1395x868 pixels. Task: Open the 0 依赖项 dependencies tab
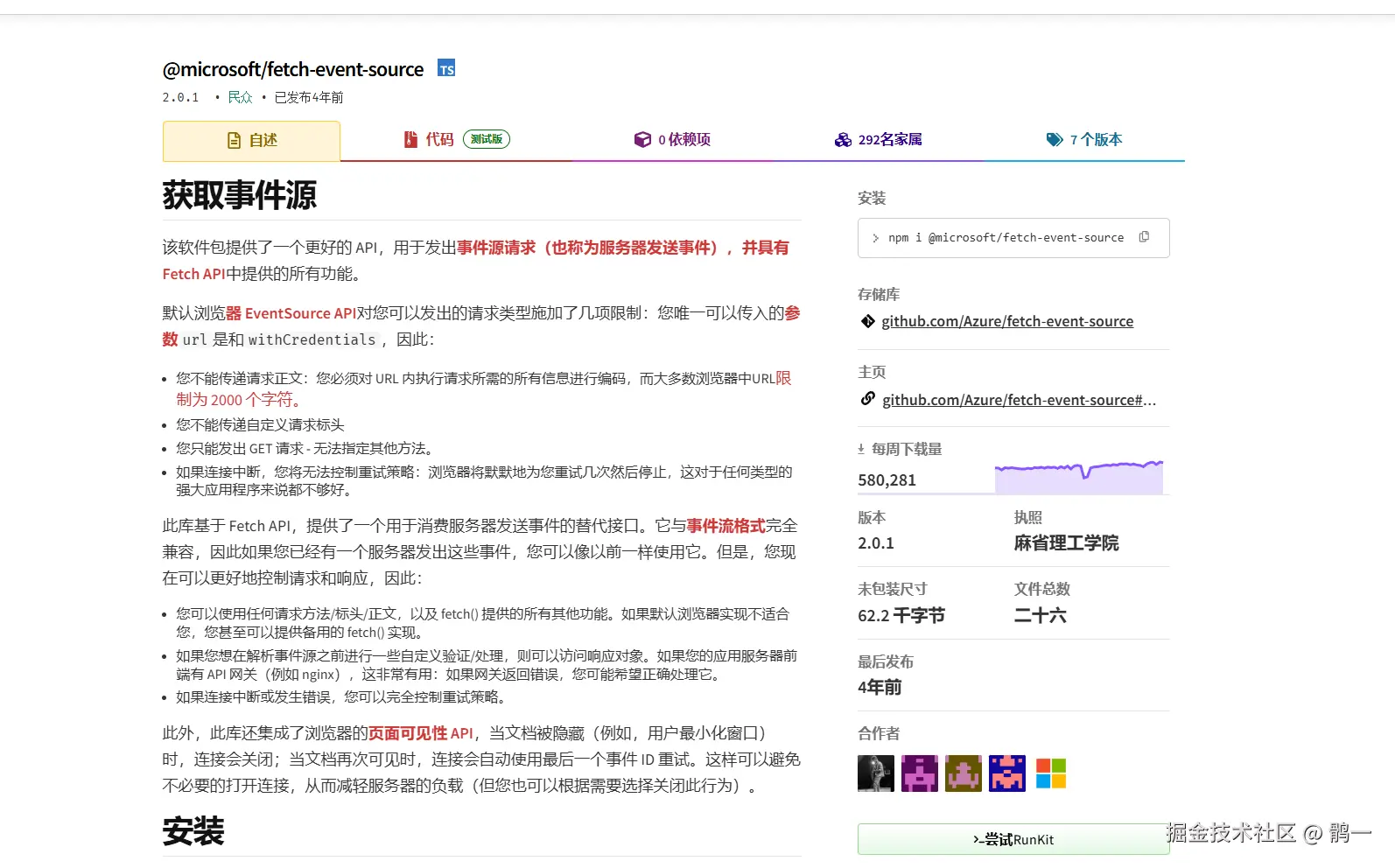(672, 139)
